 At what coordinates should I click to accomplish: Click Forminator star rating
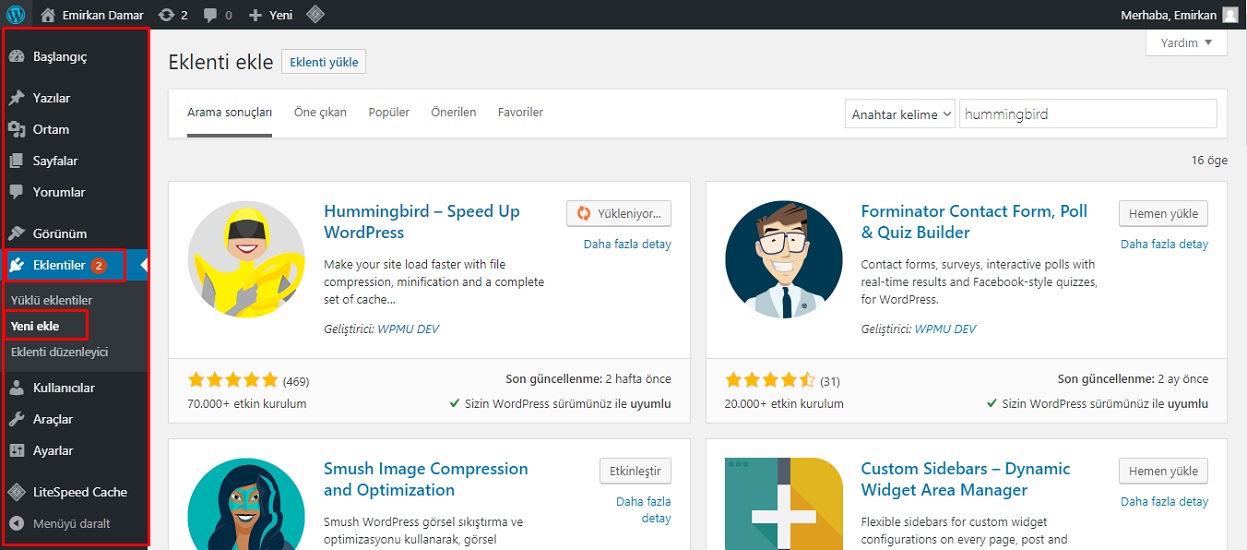click(770, 380)
